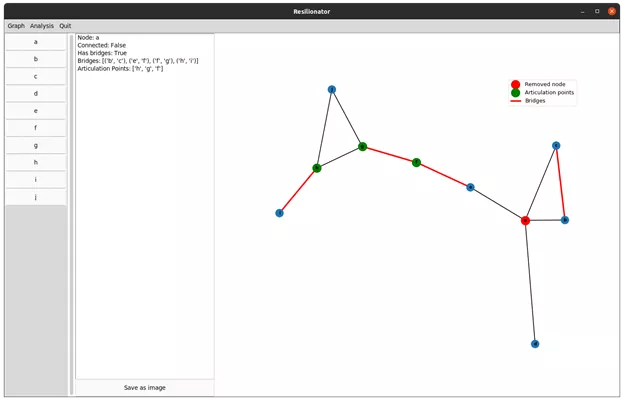Click blue node e in the graph
Image resolution: width=624 pixels, height=401 pixels.
(x=470, y=187)
